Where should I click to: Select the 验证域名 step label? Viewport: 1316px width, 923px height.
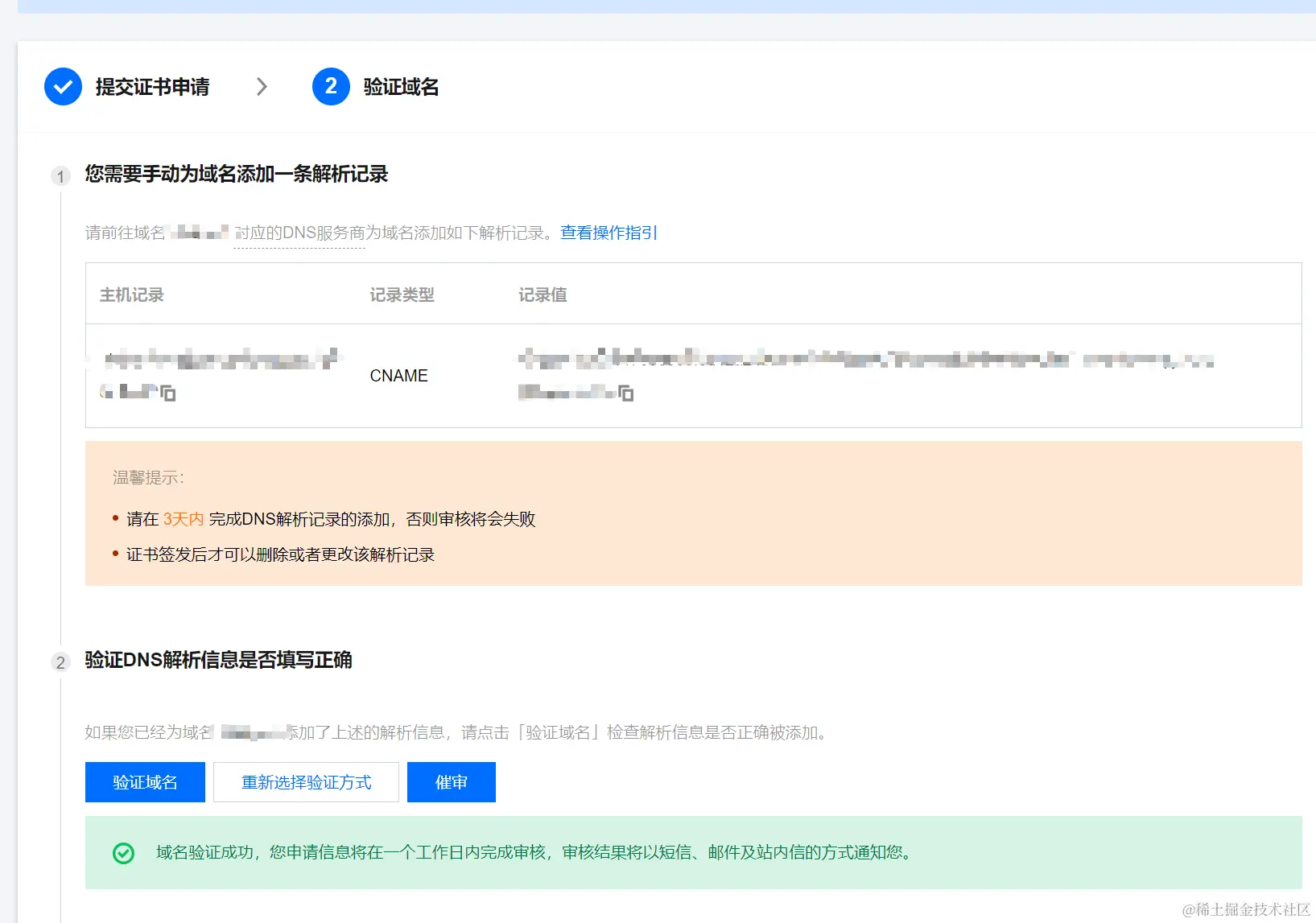click(x=401, y=86)
